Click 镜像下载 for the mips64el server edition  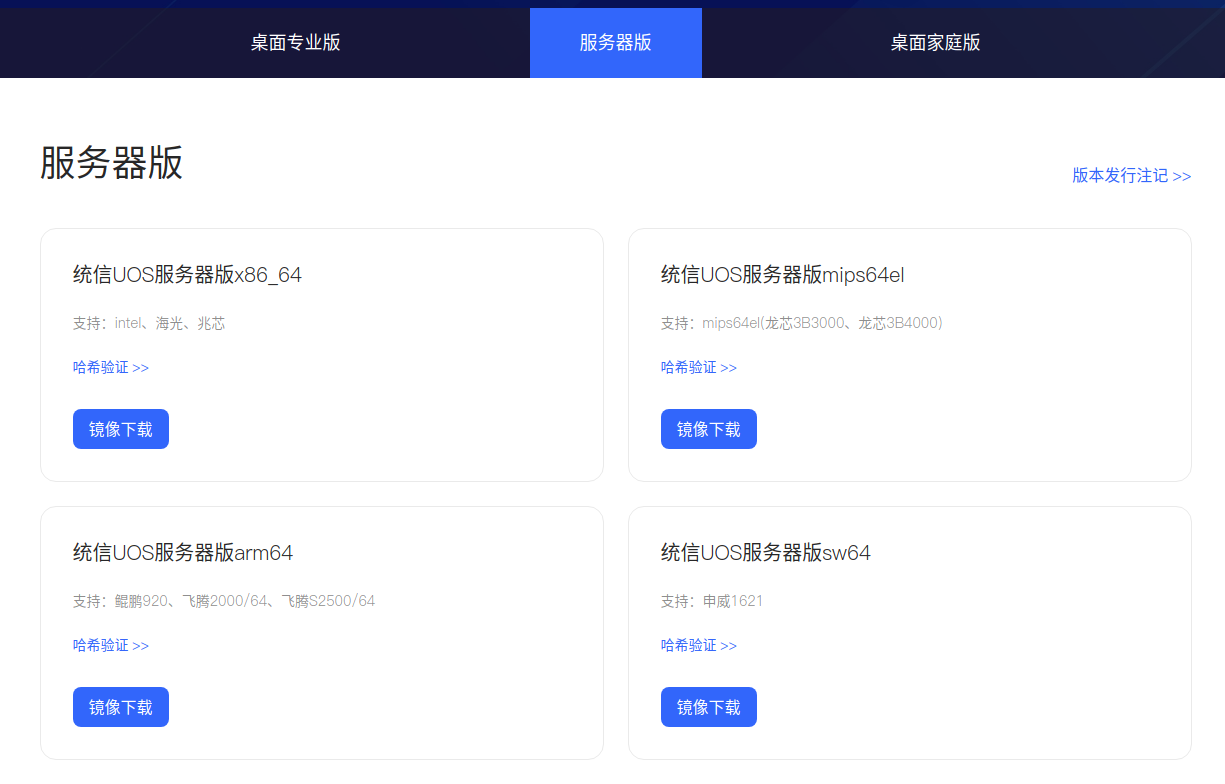(x=709, y=429)
